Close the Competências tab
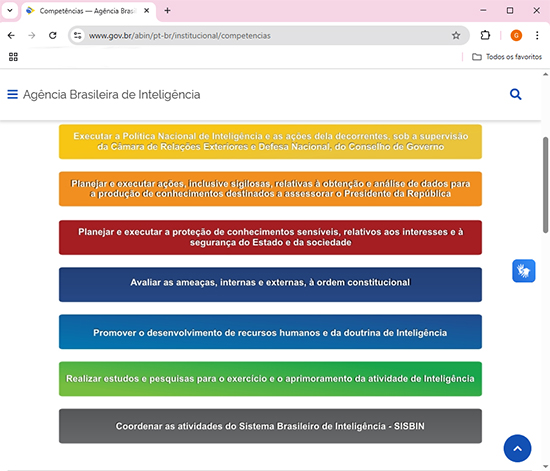The image size is (550, 471). (147, 11)
